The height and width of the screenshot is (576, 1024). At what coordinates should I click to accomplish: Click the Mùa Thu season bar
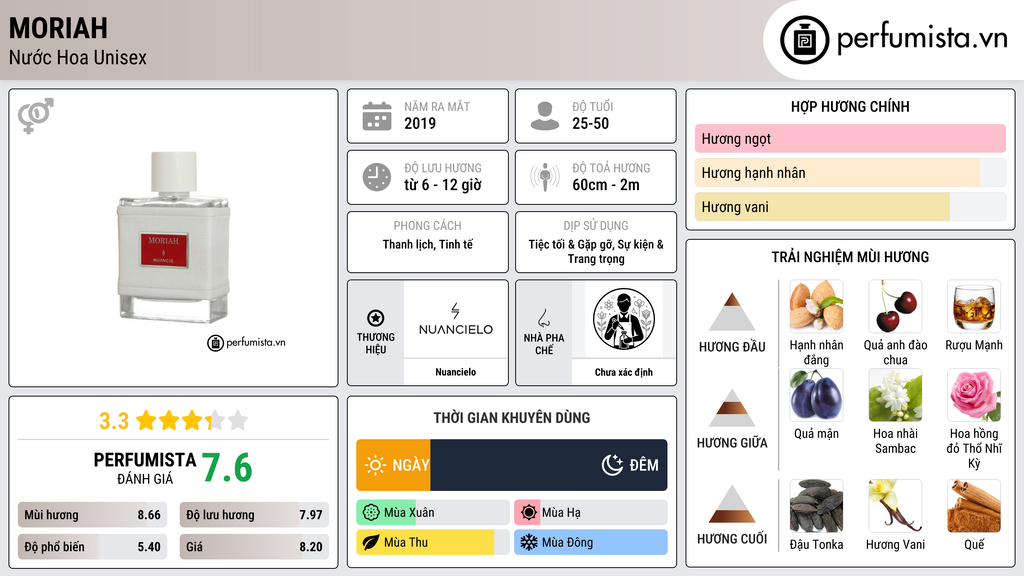click(x=433, y=542)
